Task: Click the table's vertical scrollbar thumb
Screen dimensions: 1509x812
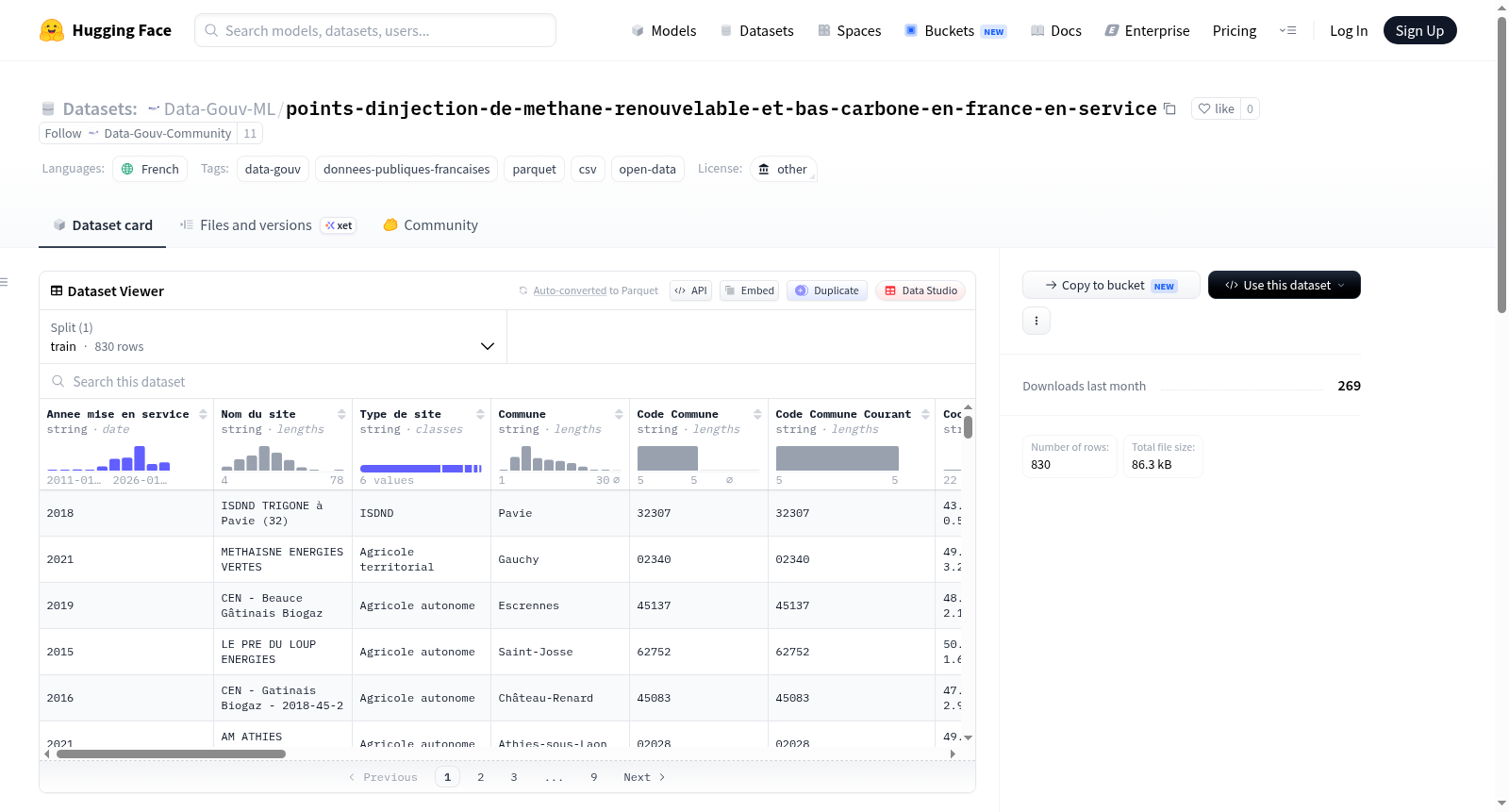Action: pos(968,426)
